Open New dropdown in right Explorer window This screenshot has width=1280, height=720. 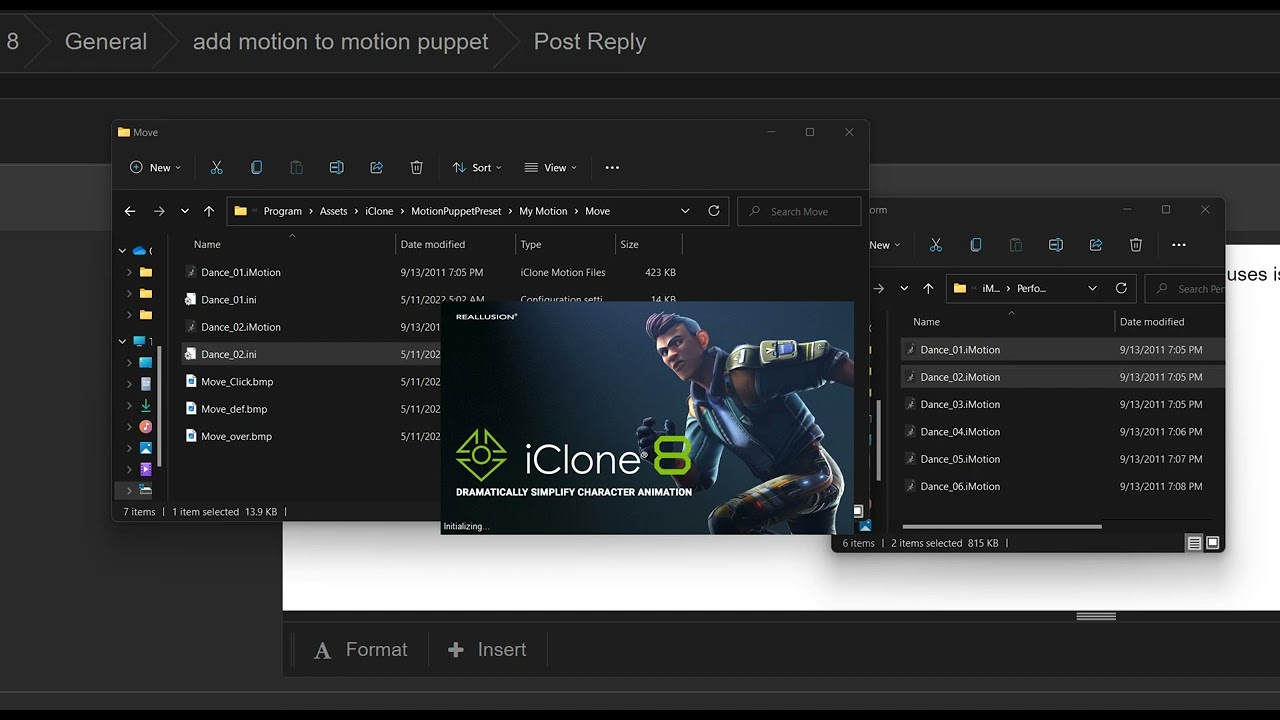click(886, 245)
